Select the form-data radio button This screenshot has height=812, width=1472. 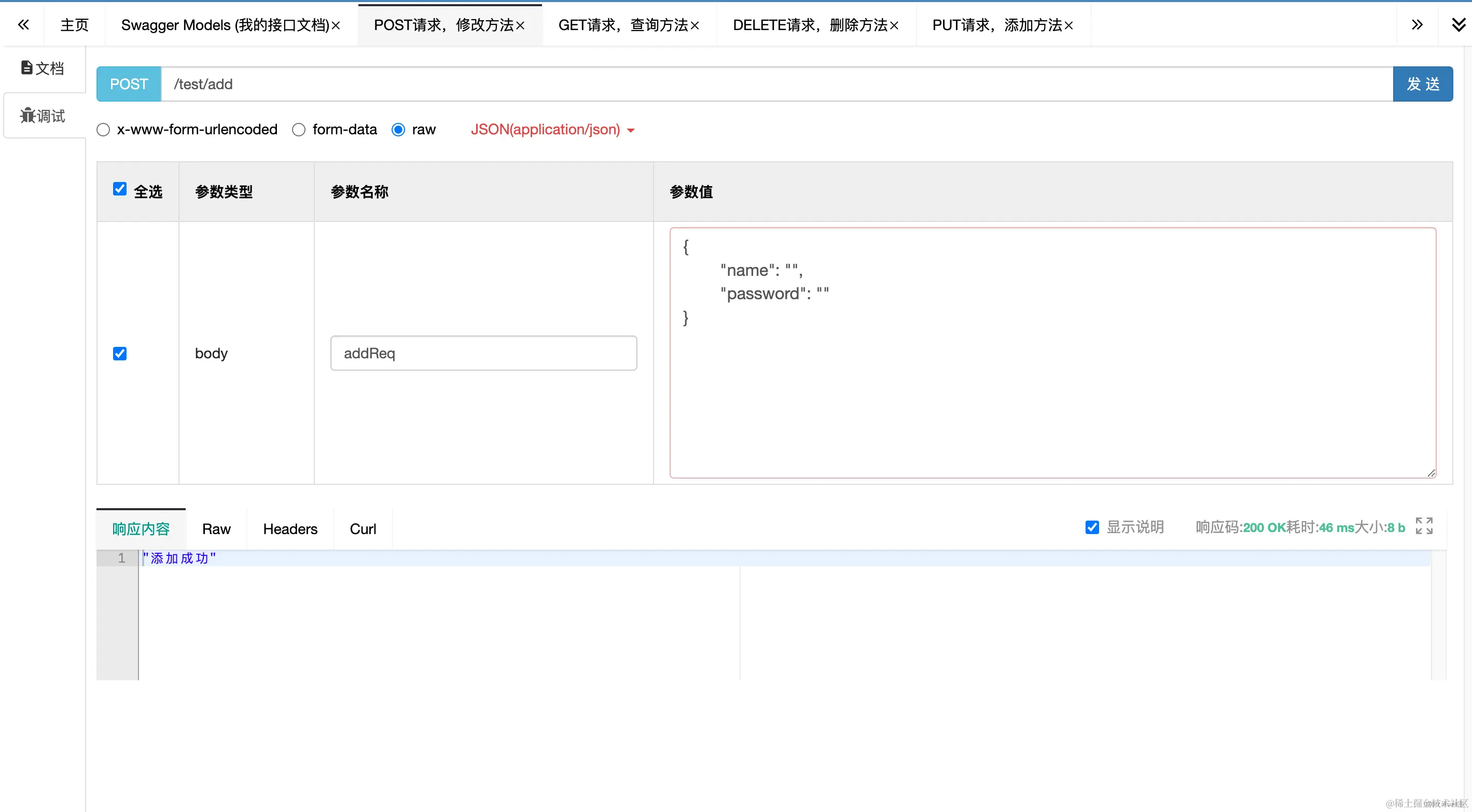[x=298, y=130]
